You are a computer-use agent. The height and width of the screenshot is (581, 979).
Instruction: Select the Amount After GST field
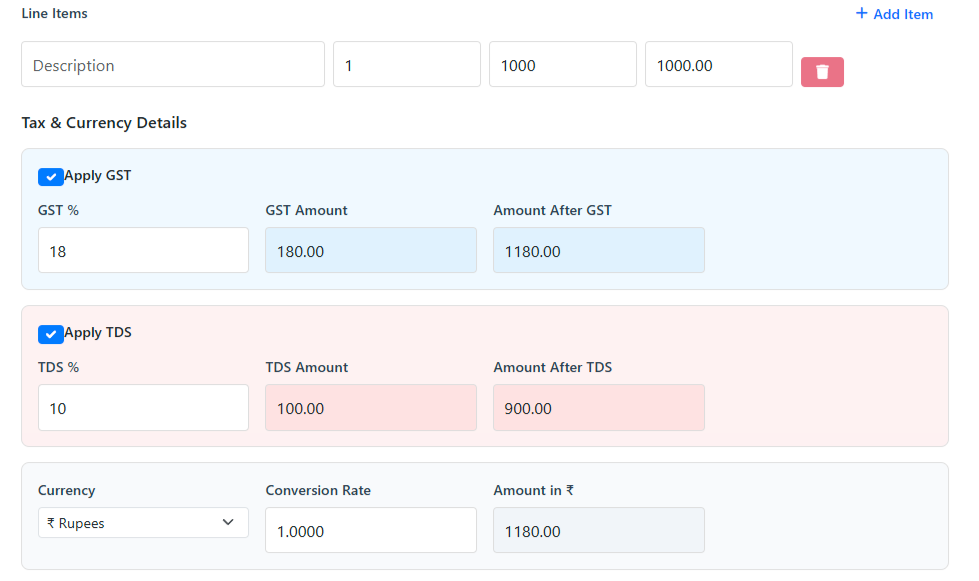598,251
